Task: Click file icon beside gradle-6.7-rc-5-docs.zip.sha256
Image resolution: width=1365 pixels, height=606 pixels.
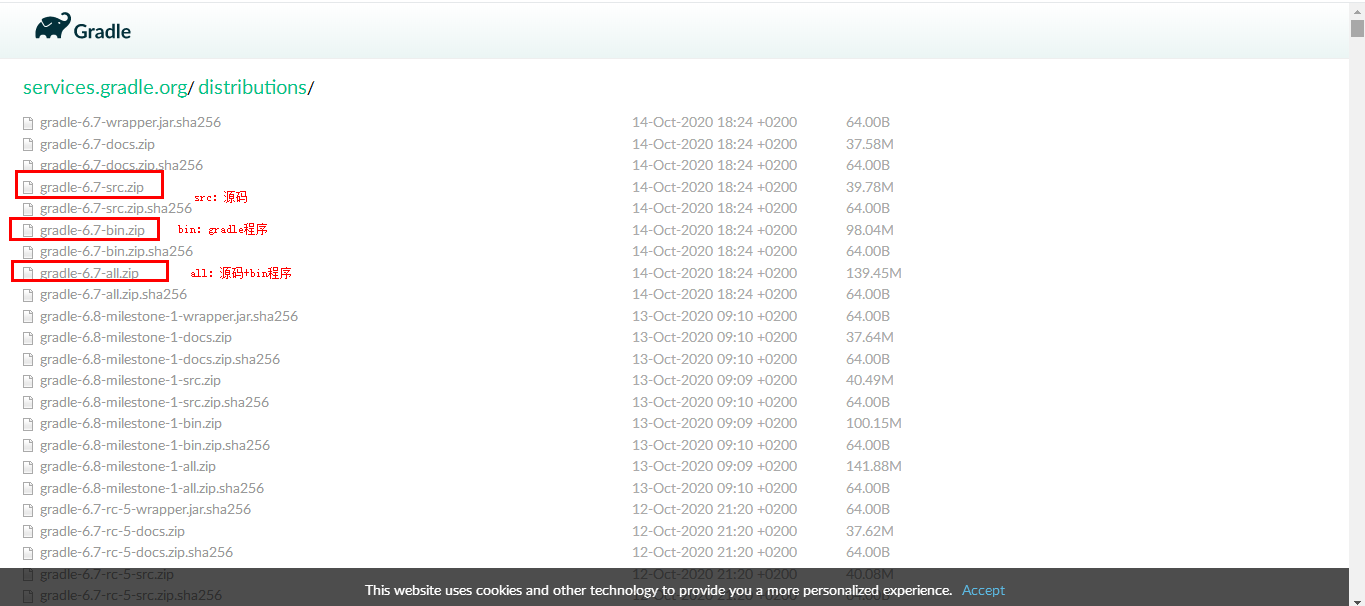Action: click(x=29, y=553)
